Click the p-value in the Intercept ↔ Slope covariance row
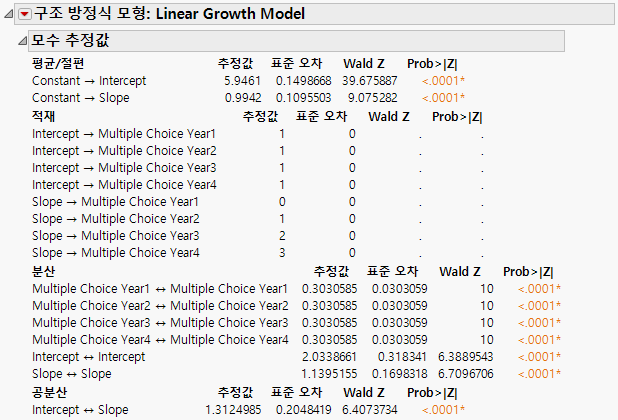This screenshot has width=618, height=420. pos(443,410)
